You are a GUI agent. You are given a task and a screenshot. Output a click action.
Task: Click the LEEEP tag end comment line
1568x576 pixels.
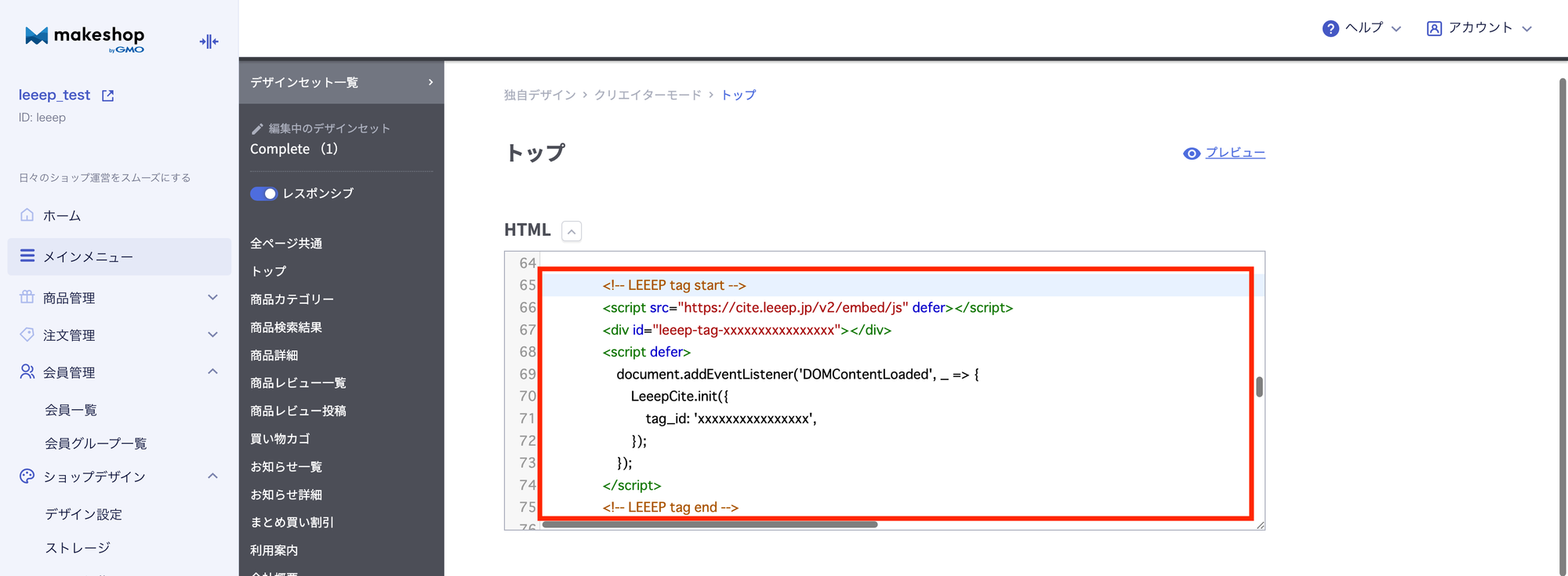click(x=670, y=507)
